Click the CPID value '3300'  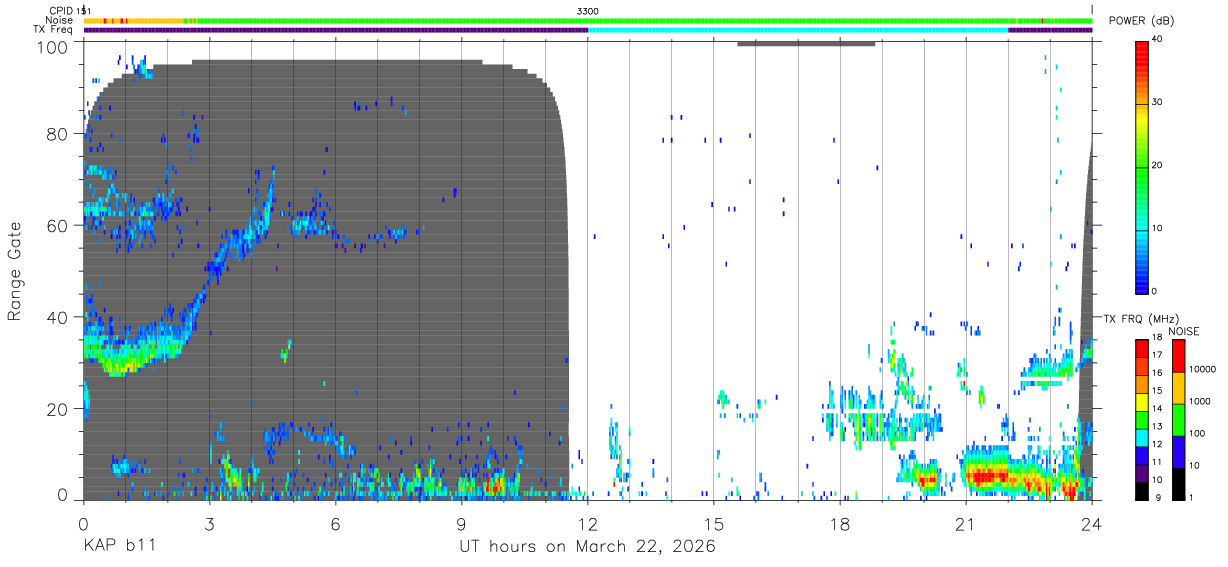(588, 10)
